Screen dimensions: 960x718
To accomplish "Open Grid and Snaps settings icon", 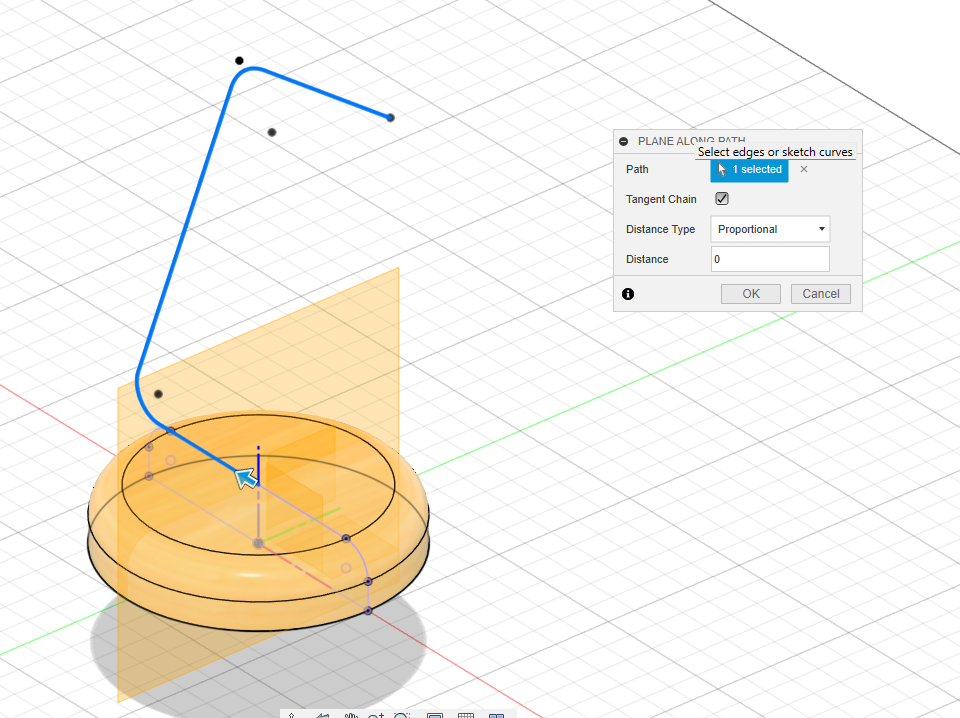I will pos(465,716).
